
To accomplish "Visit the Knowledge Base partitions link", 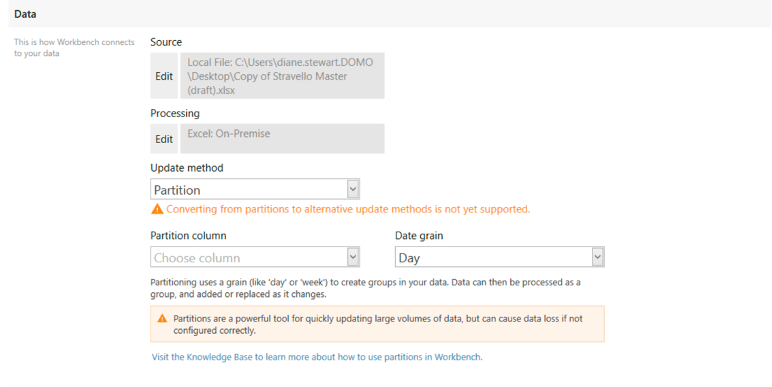I will [x=317, y=357].
